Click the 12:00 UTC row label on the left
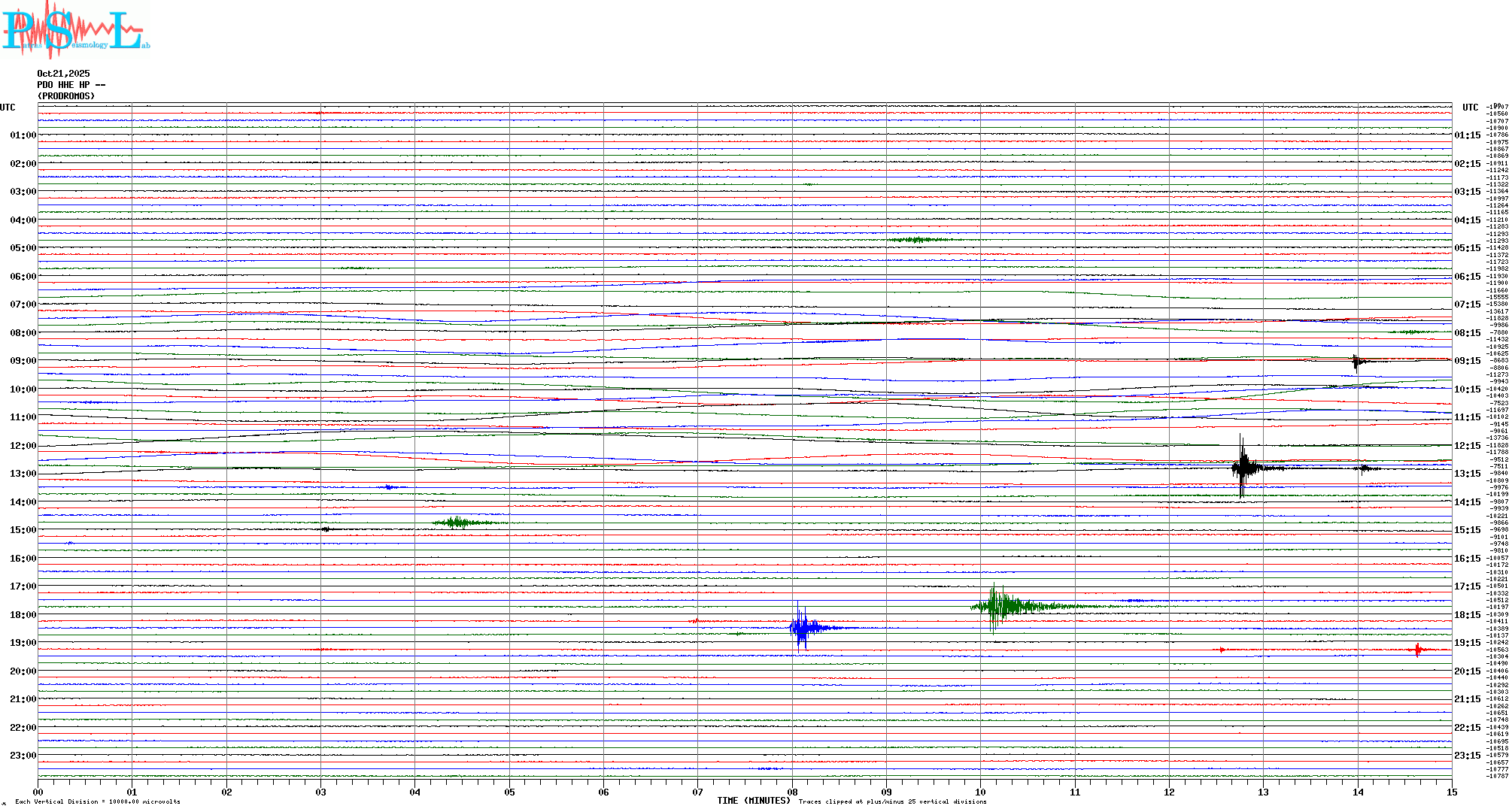This screenshot has width=1512, height=812. point(23,446)
